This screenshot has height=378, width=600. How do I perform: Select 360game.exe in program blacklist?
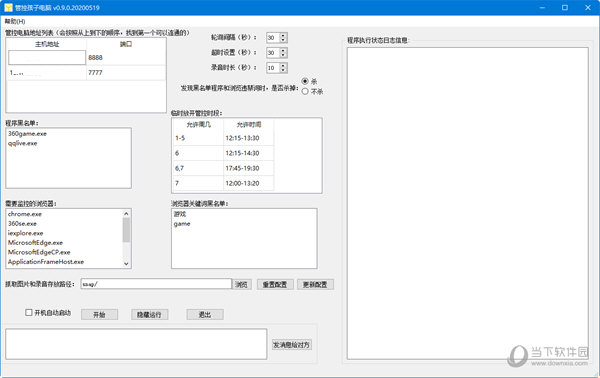click(x=28, y=134)
